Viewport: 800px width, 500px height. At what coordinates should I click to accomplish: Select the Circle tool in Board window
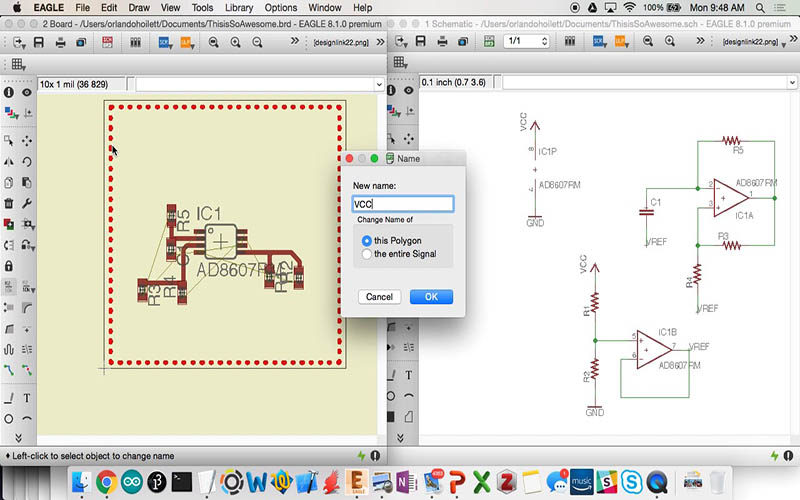9,419
